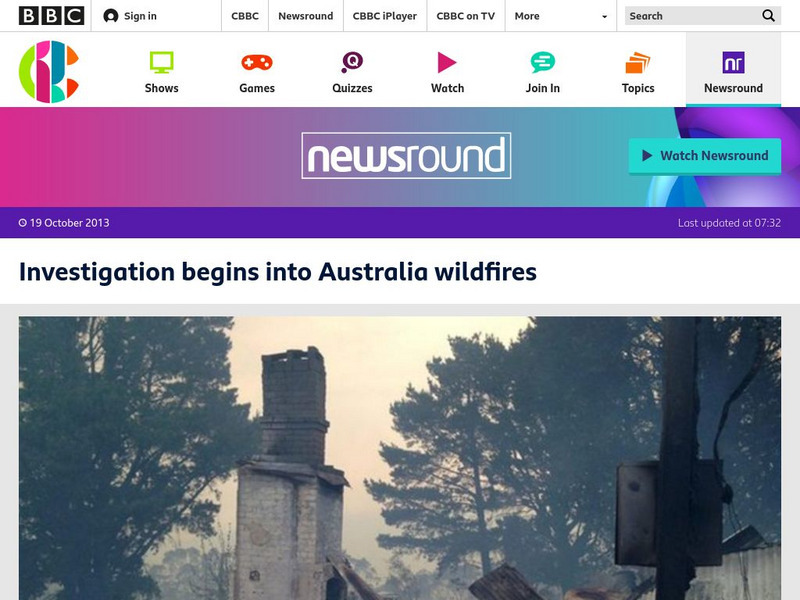Viewport: 800px width, 600px height.
Task: Open the Join In speech bubble icon
Action: (542, 62)
